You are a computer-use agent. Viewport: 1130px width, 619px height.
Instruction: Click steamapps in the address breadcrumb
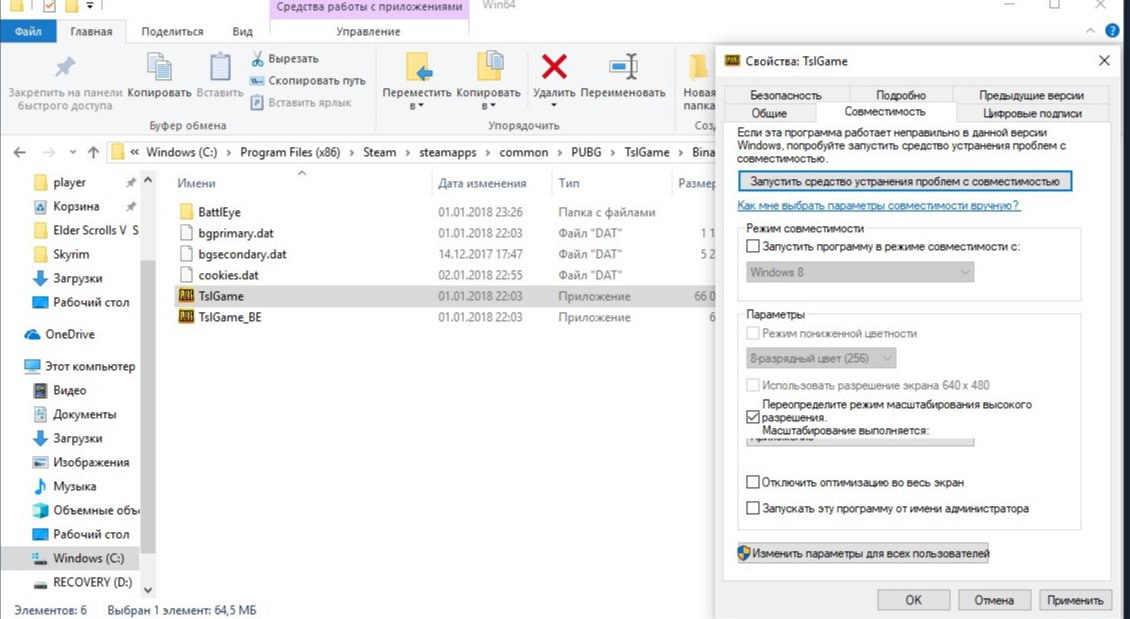448,152
